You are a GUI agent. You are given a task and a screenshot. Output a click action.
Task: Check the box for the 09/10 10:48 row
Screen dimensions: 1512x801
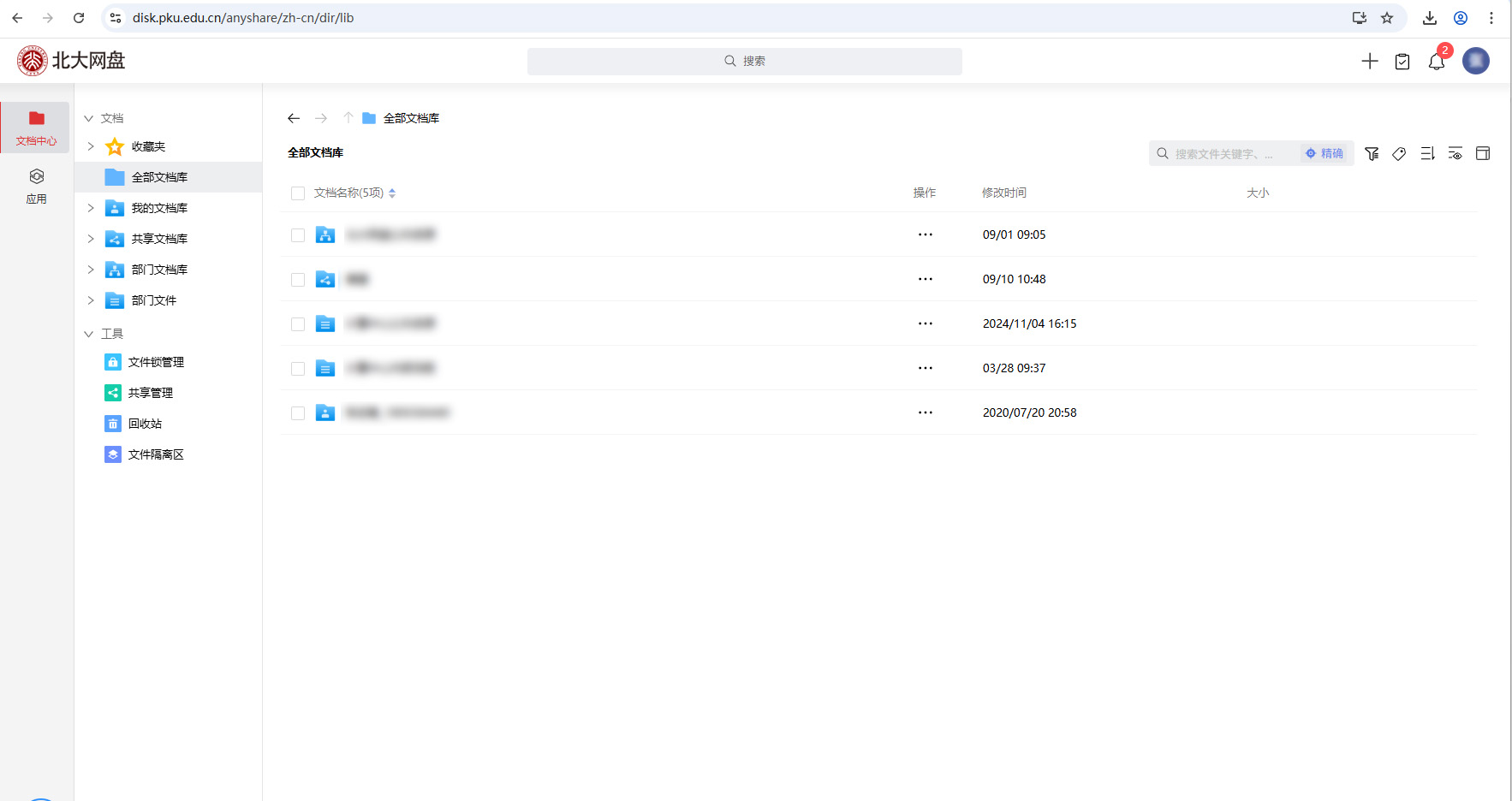[298, 280]
